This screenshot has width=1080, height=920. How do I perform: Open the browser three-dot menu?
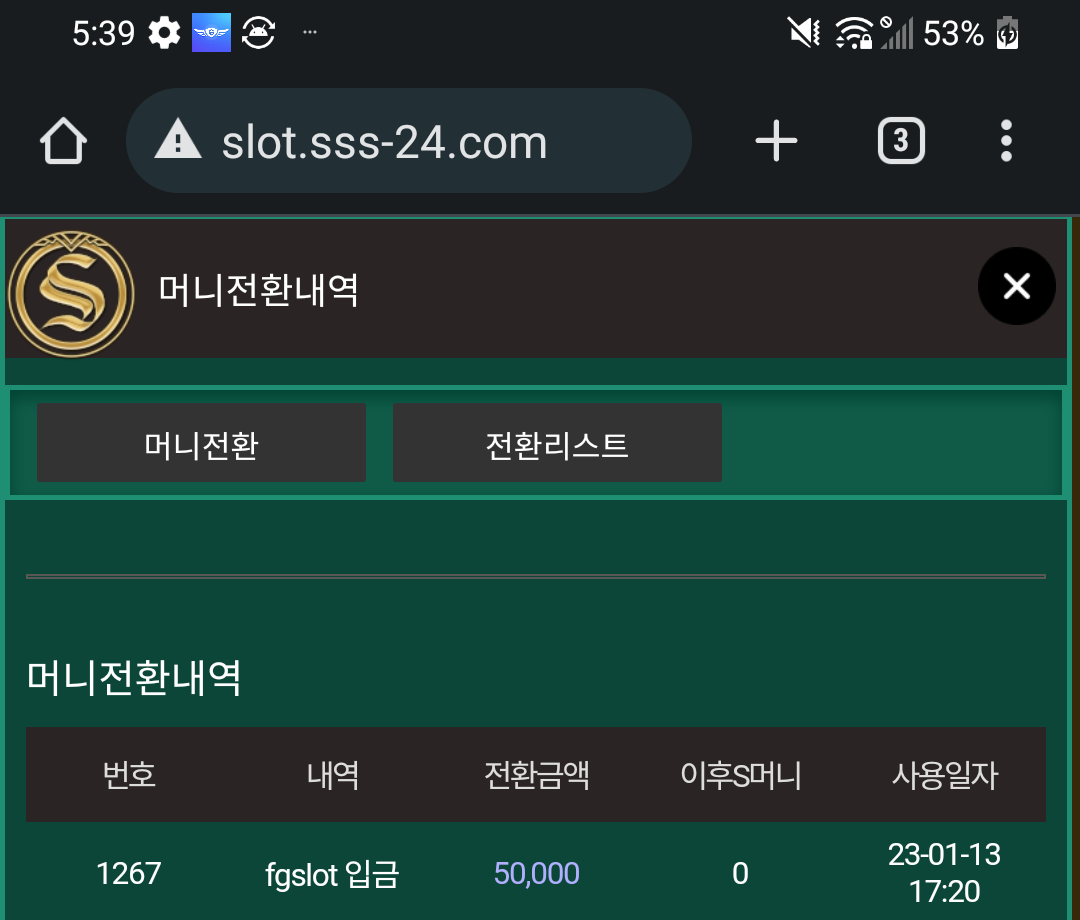pos(1006,141)
